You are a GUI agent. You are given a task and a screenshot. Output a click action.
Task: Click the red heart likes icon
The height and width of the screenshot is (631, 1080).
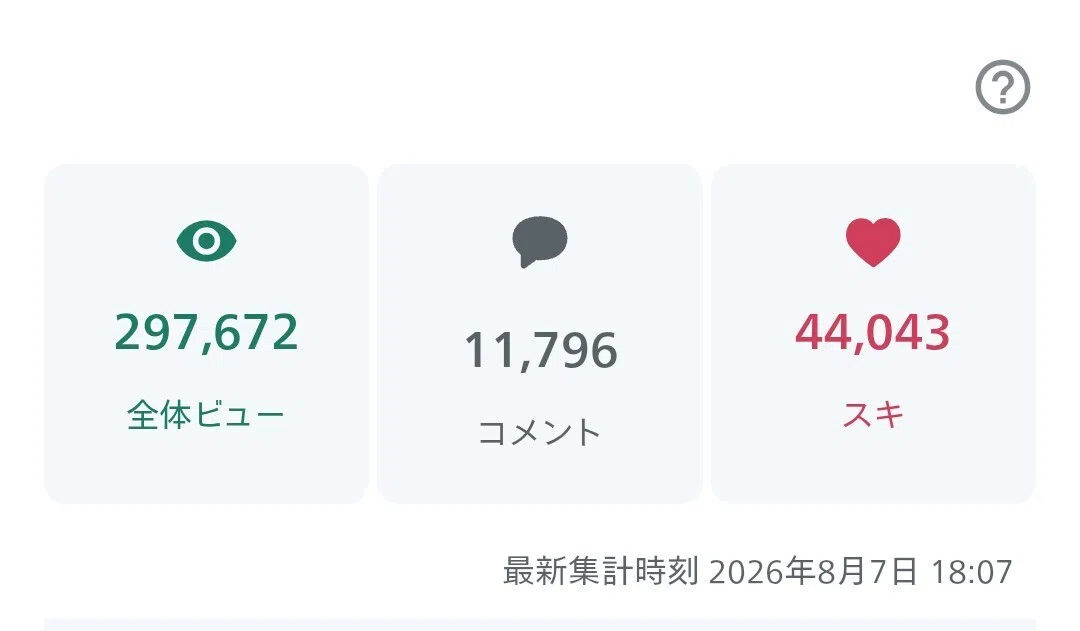[873, 242]
